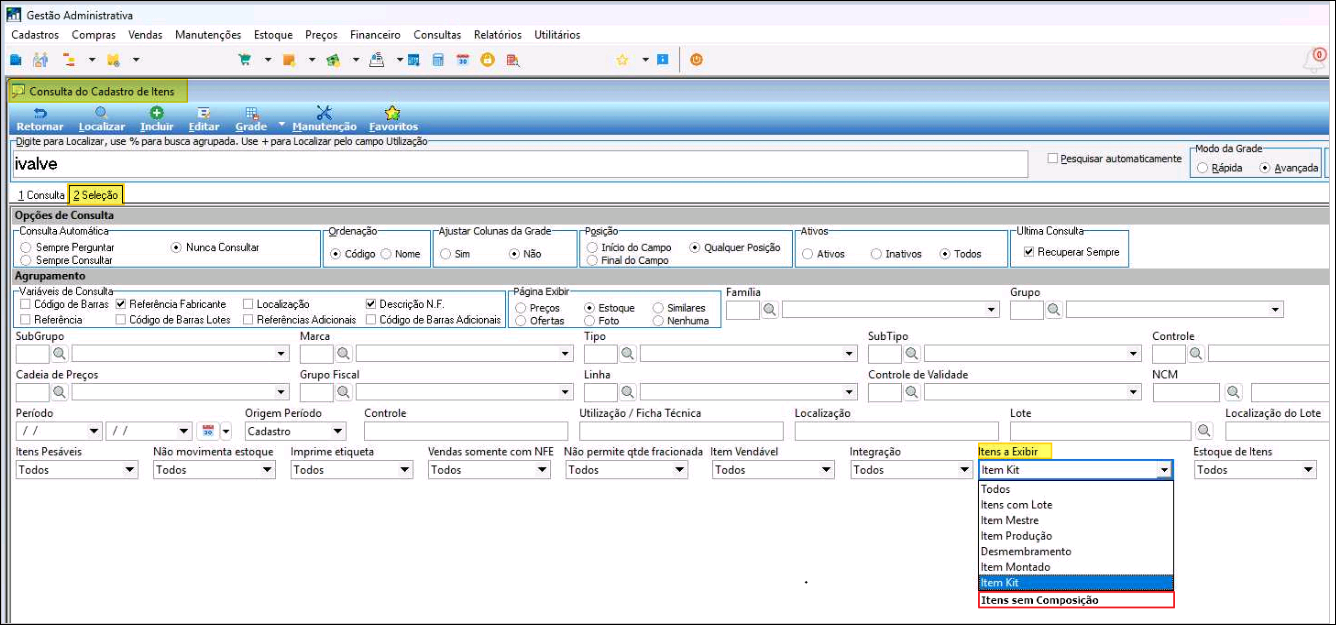Click the calendar picker icon under Período
This screenshot has width=1336, height=625.
coord(208,431)
